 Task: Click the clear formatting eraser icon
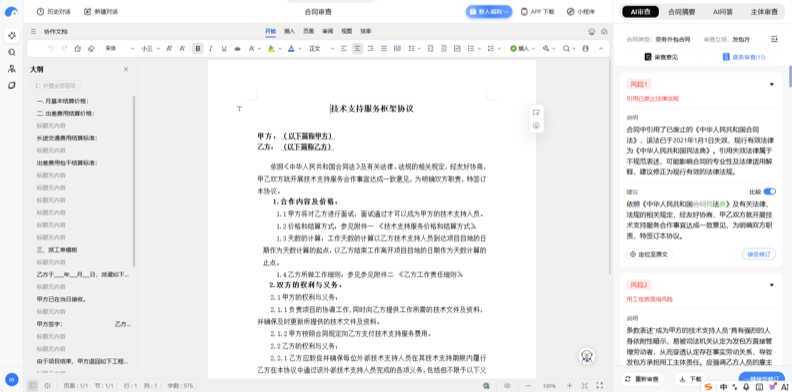91,48
